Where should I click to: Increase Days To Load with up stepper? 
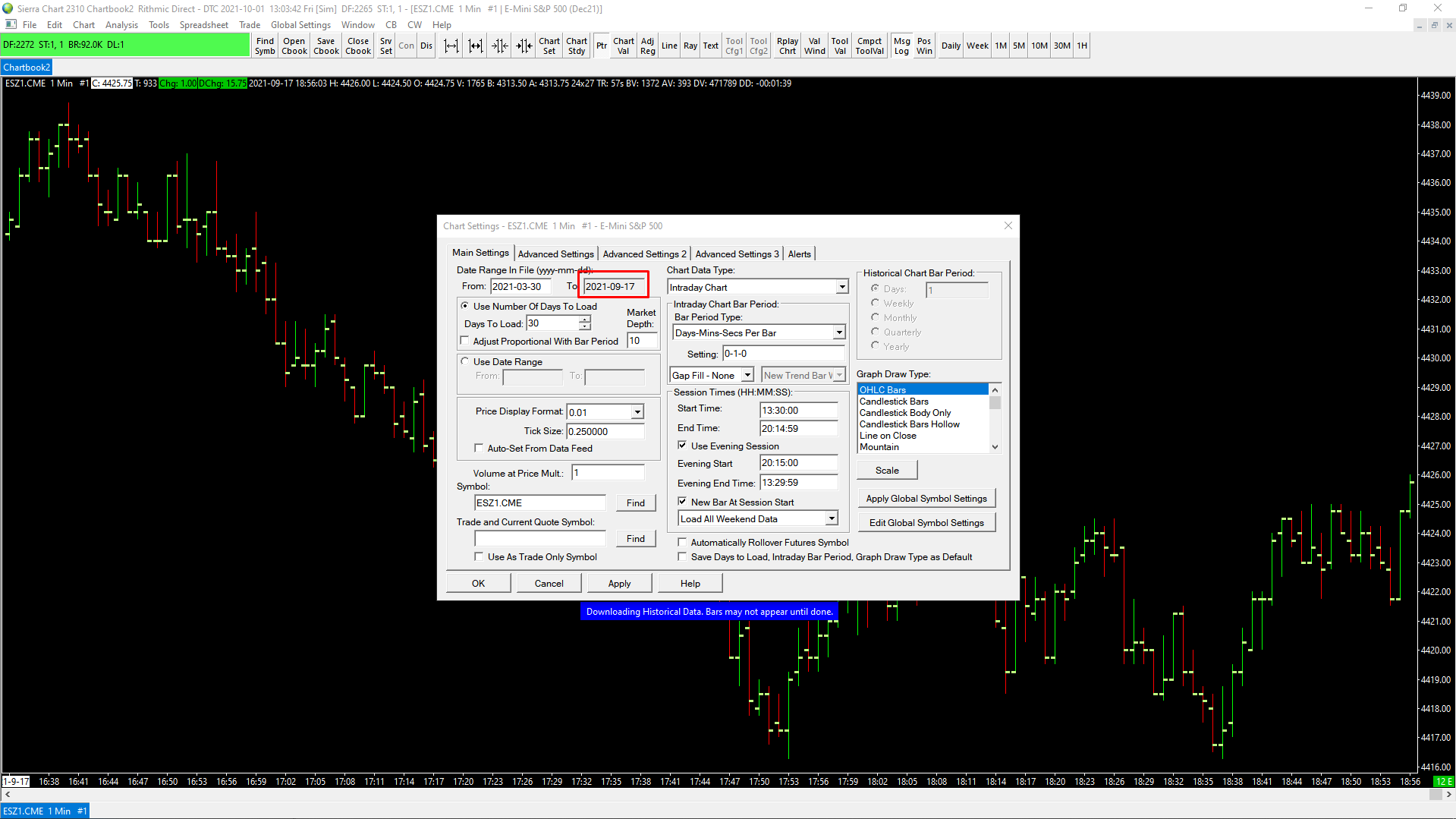[x=584, y=320]
